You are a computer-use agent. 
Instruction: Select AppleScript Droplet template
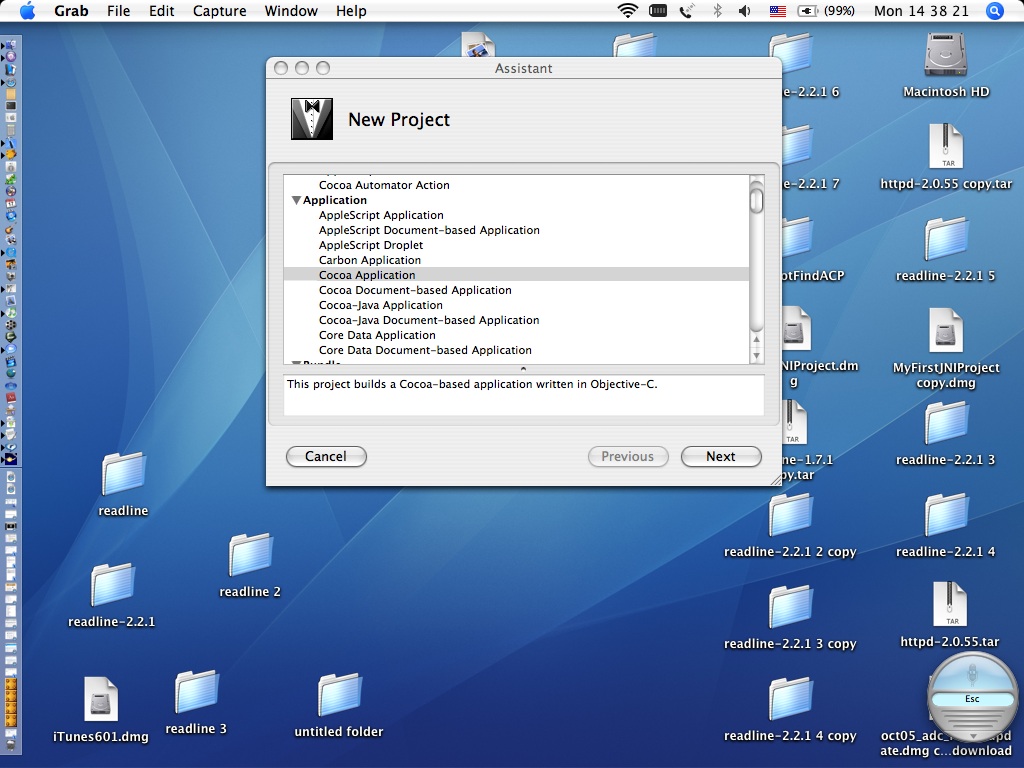[x=371, y=246]
